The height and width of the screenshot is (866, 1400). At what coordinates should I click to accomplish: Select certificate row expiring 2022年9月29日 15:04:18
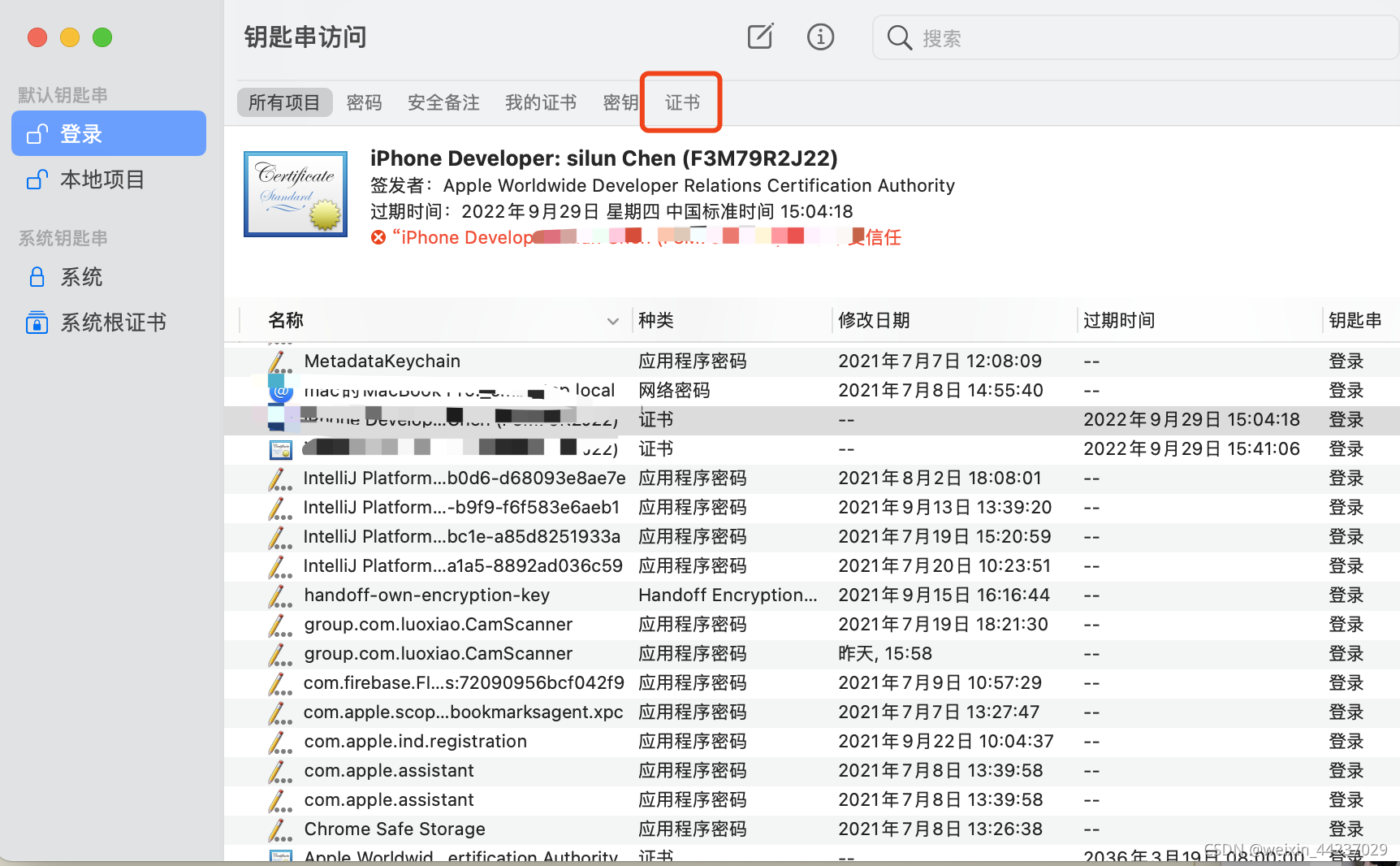pyautogui.click(x=812, y=419)
